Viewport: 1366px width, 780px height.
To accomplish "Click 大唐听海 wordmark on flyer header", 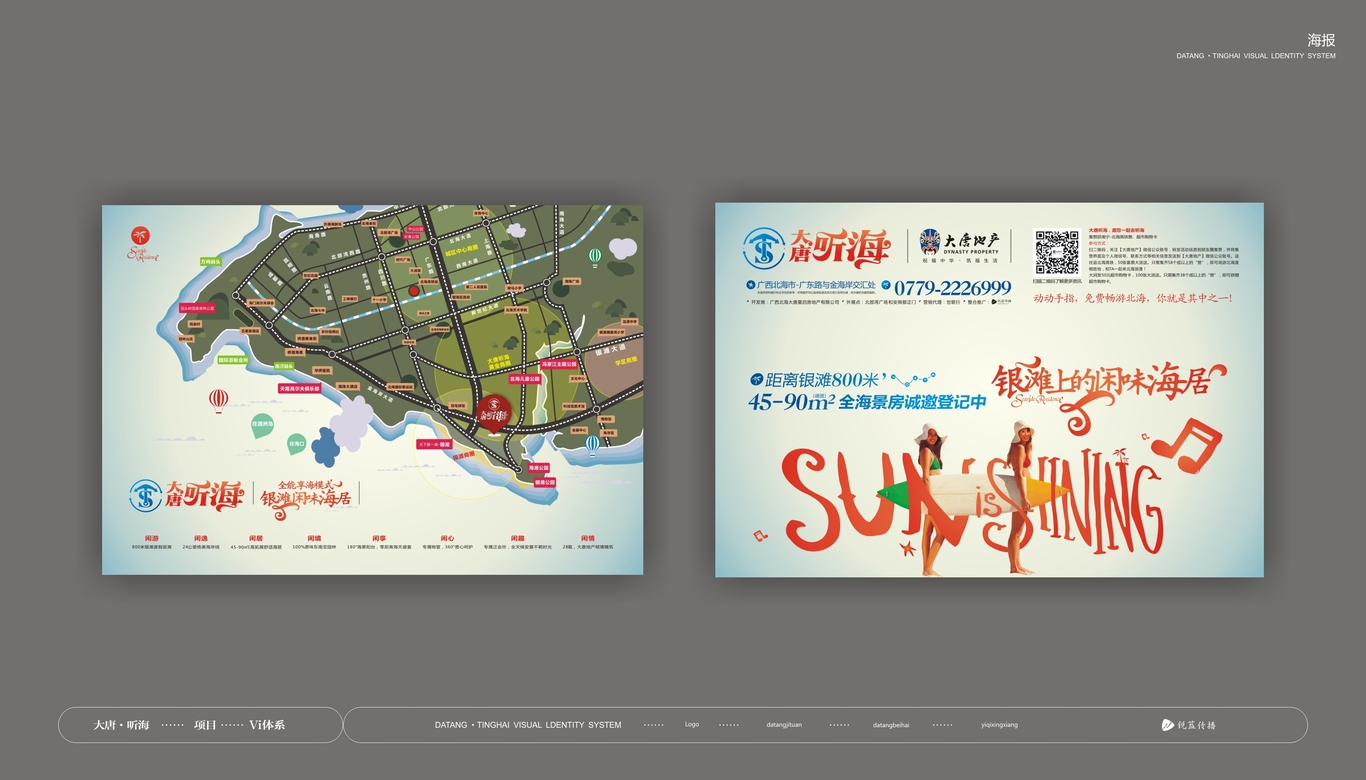I will [838, 247].
